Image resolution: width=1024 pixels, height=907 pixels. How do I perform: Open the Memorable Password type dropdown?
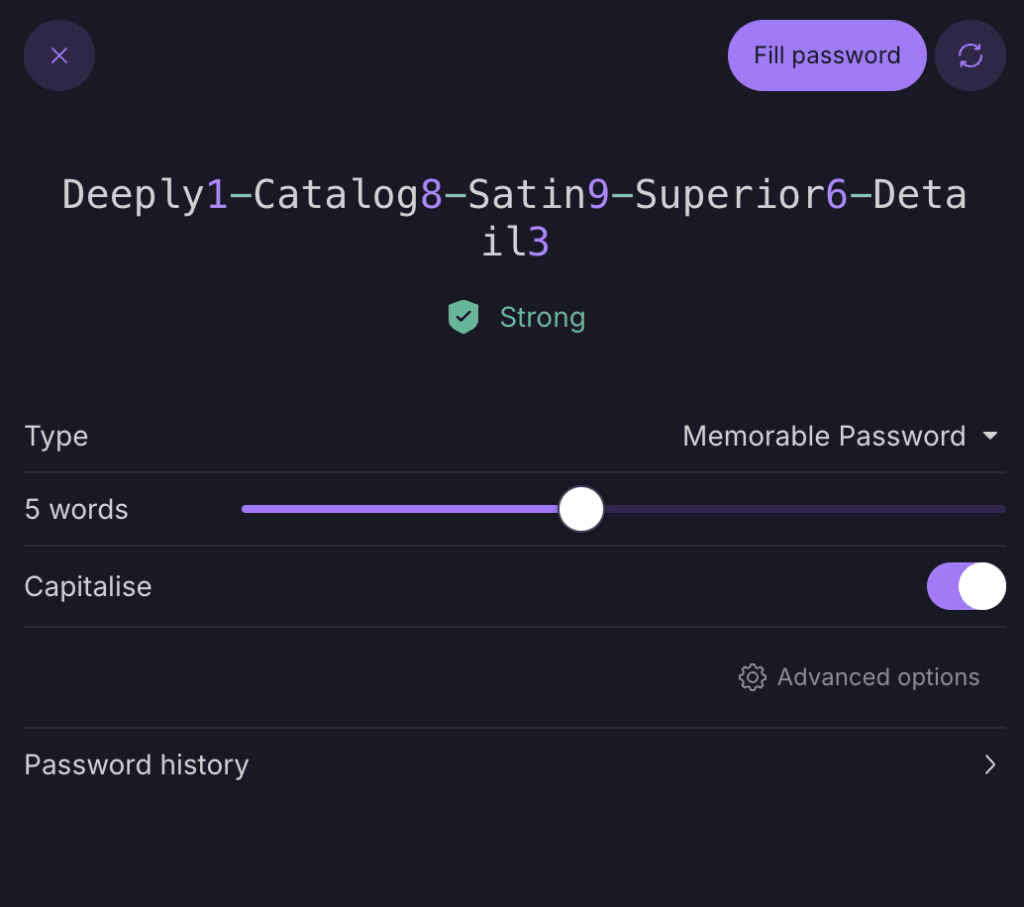824,437
